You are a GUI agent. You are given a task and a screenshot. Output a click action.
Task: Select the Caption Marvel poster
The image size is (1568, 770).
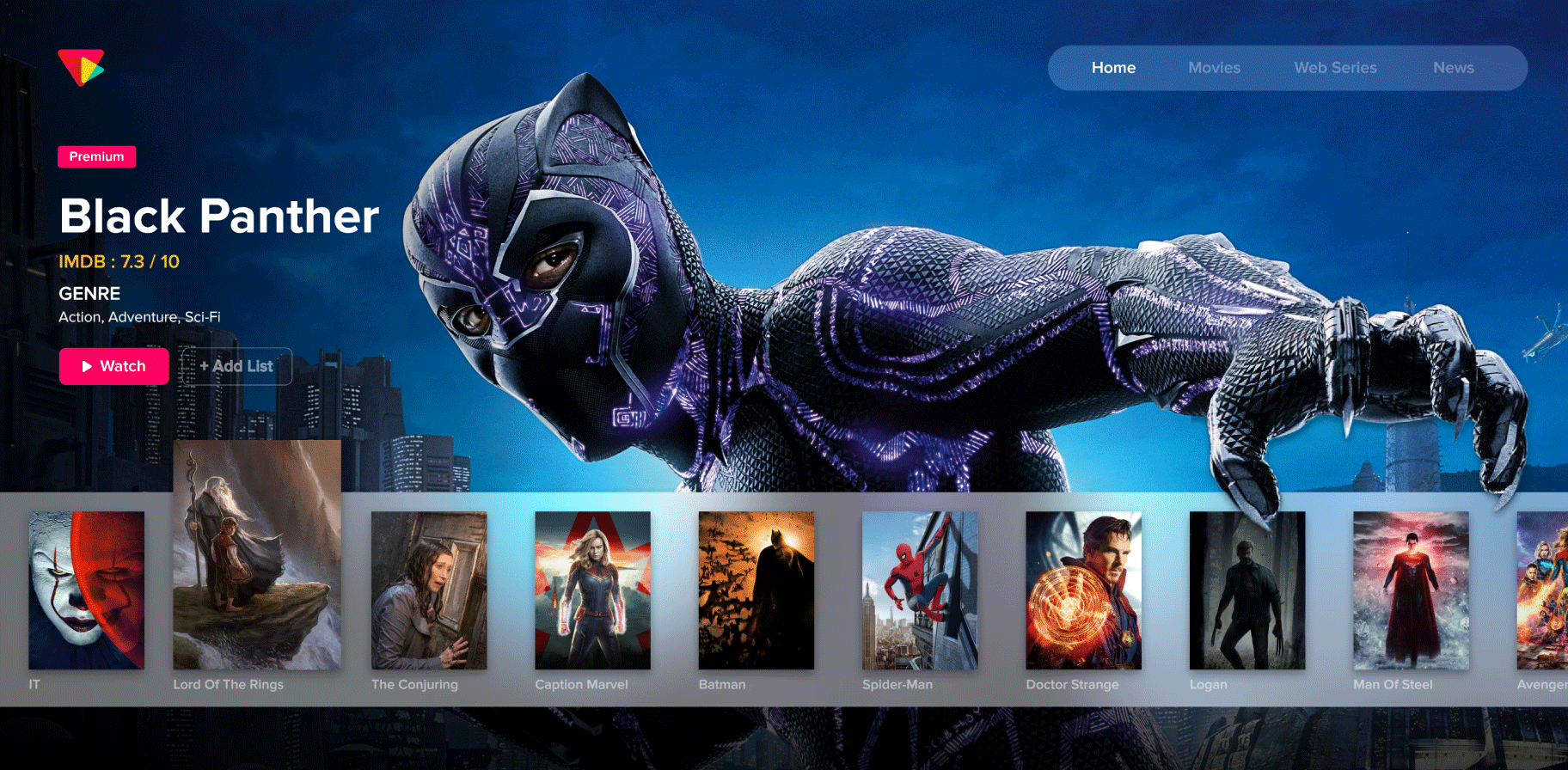(x=592, y=590)
